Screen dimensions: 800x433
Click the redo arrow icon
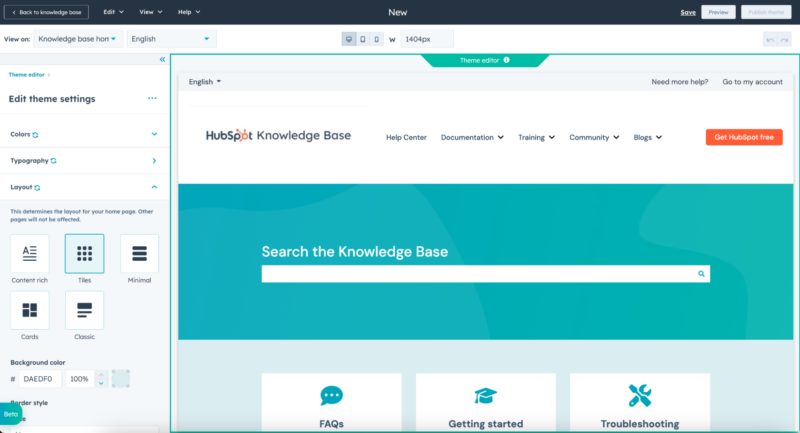(784, 39)
